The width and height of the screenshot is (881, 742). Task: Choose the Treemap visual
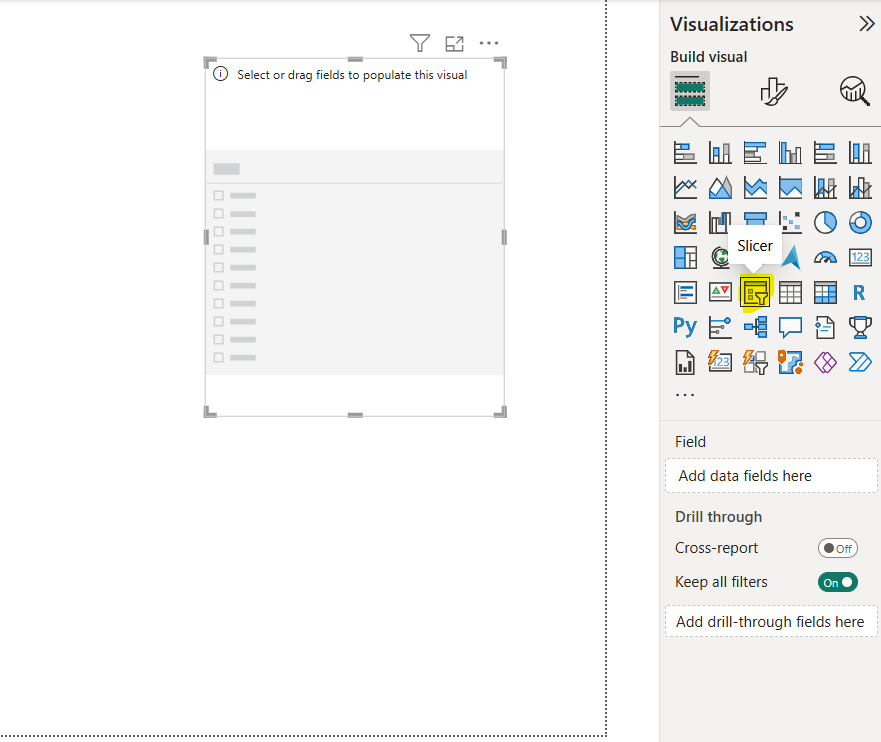685,258
